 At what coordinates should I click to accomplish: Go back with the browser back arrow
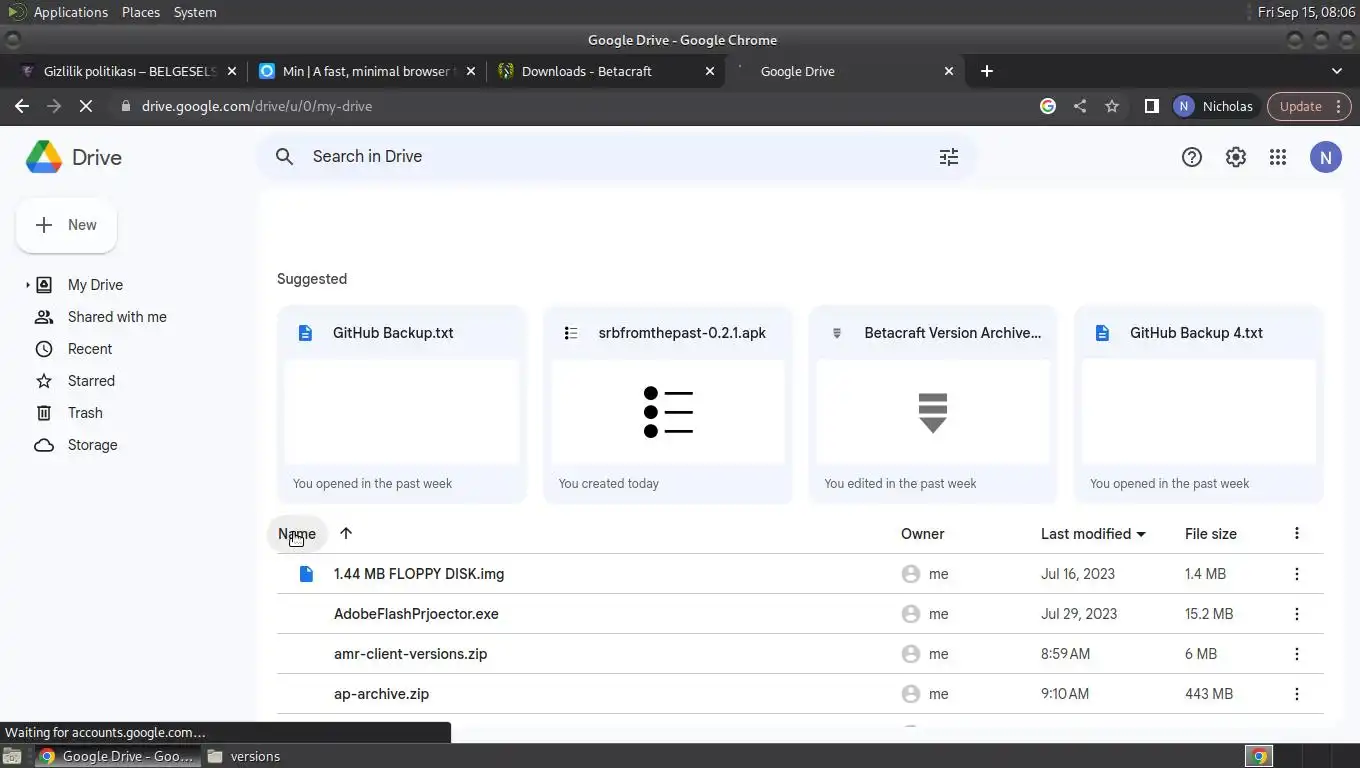point(22,106)
